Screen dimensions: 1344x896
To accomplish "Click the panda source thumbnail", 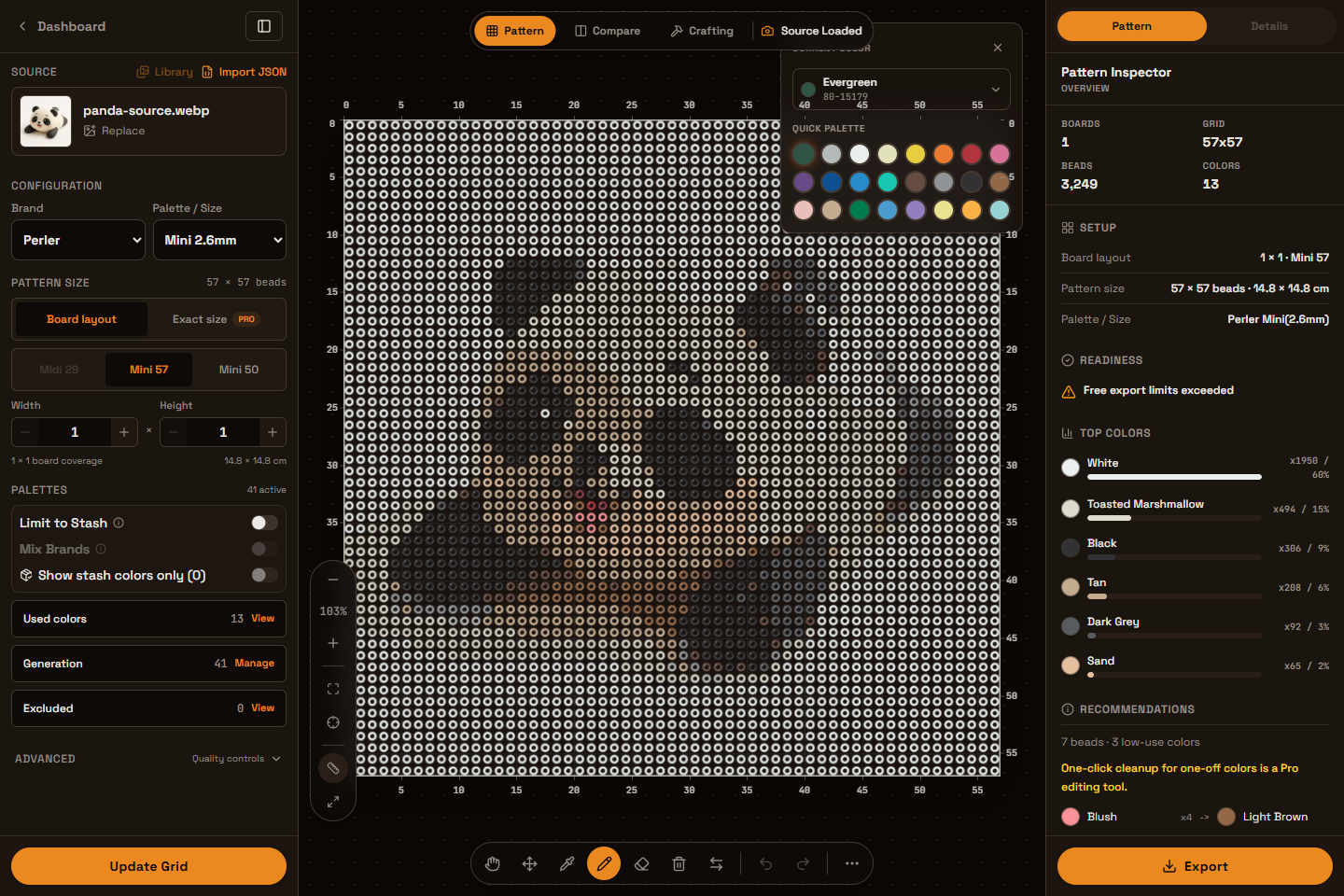I will pos(46,121).
